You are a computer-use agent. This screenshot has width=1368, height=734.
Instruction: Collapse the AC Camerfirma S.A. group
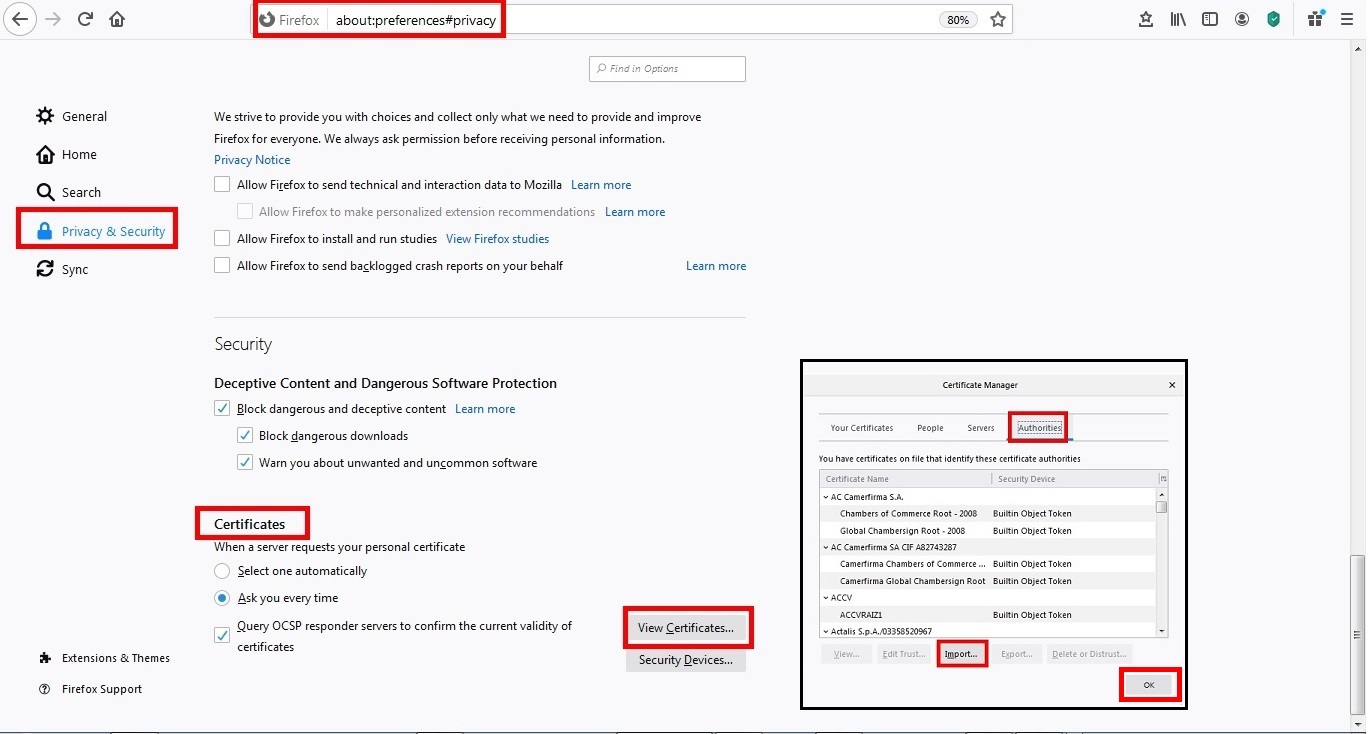point(826,497)
